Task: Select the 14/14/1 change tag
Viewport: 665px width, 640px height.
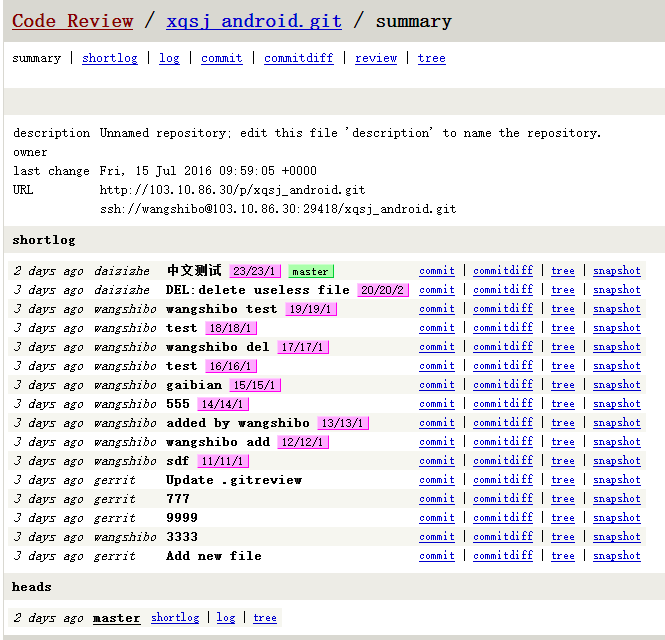Action: pos(223,404)
